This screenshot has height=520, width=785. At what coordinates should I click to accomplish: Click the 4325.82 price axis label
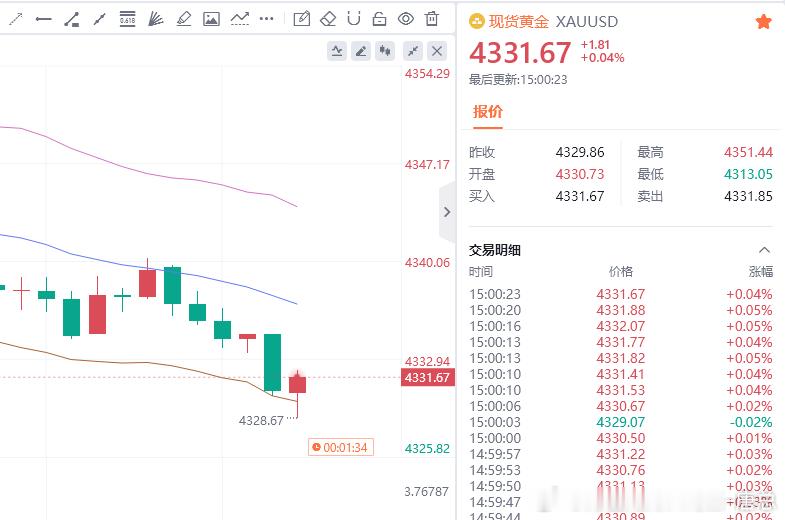[x=428, y=449]
